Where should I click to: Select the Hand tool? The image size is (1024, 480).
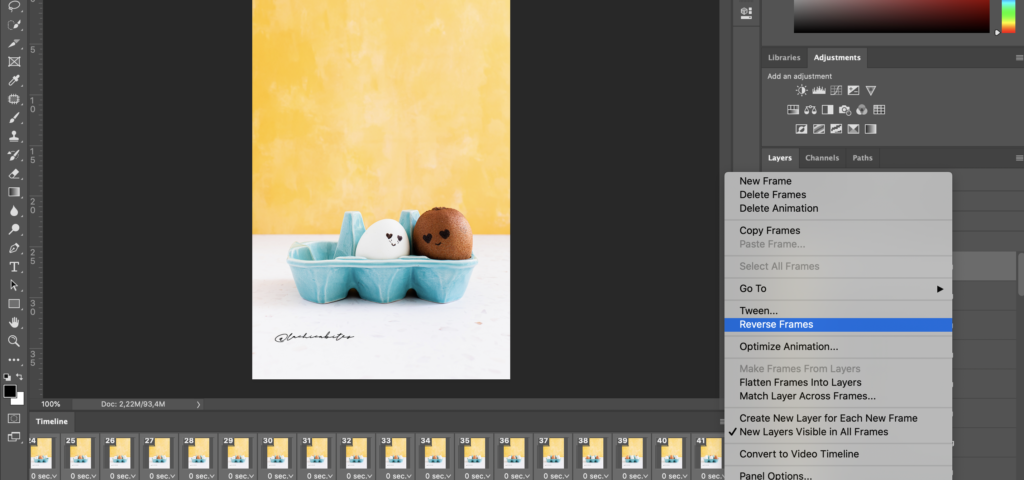click(x=14, y=323)
